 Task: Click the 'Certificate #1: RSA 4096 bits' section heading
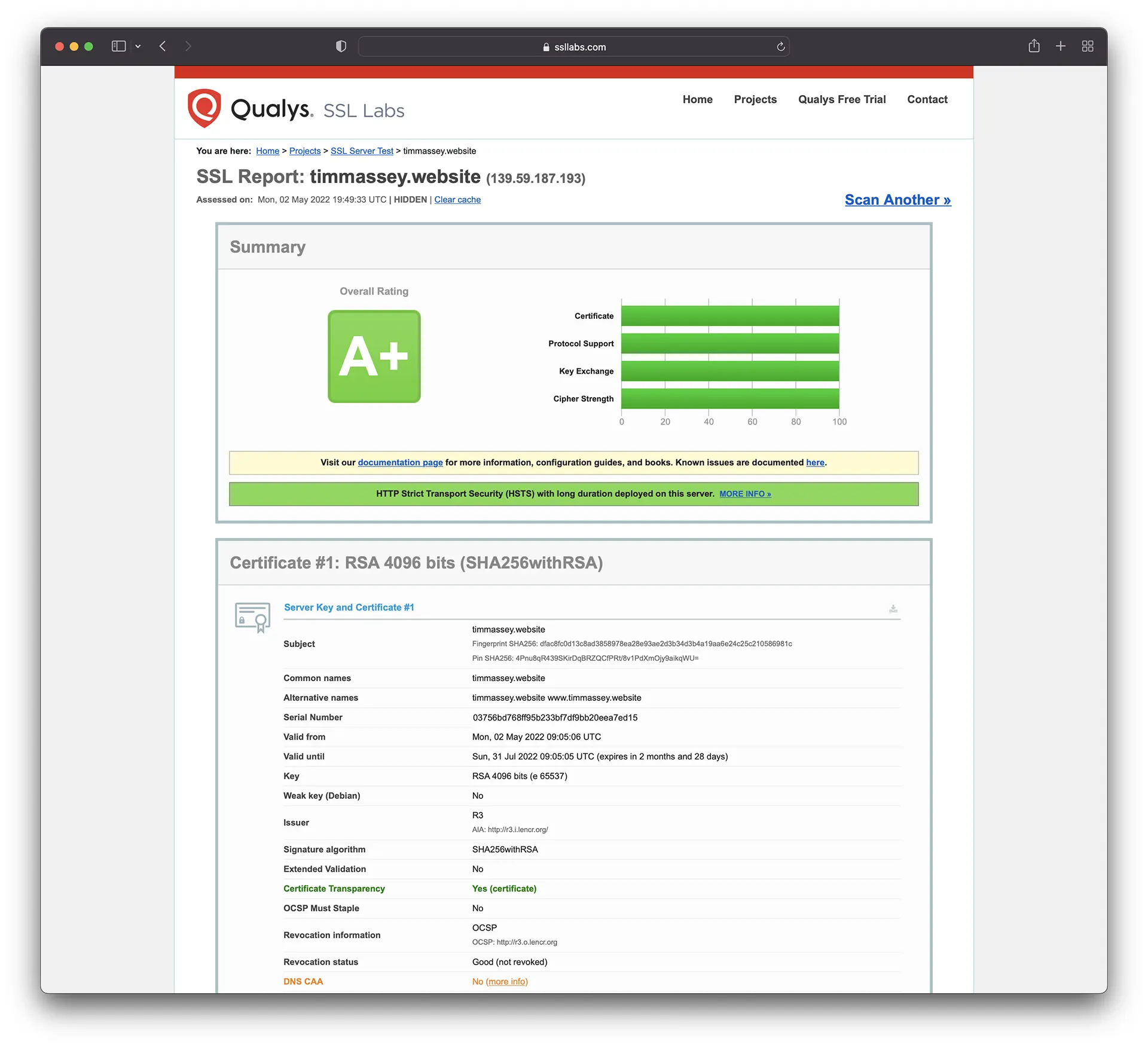pyautogui.click(x=416, y=563)
